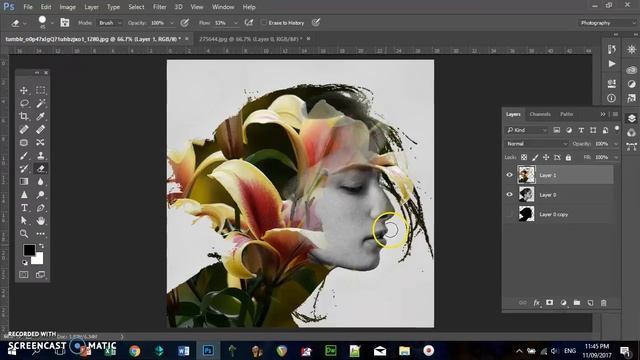The image size is (640, 360).
Task: Switch to the Paths tab
Action: [567, 114]
